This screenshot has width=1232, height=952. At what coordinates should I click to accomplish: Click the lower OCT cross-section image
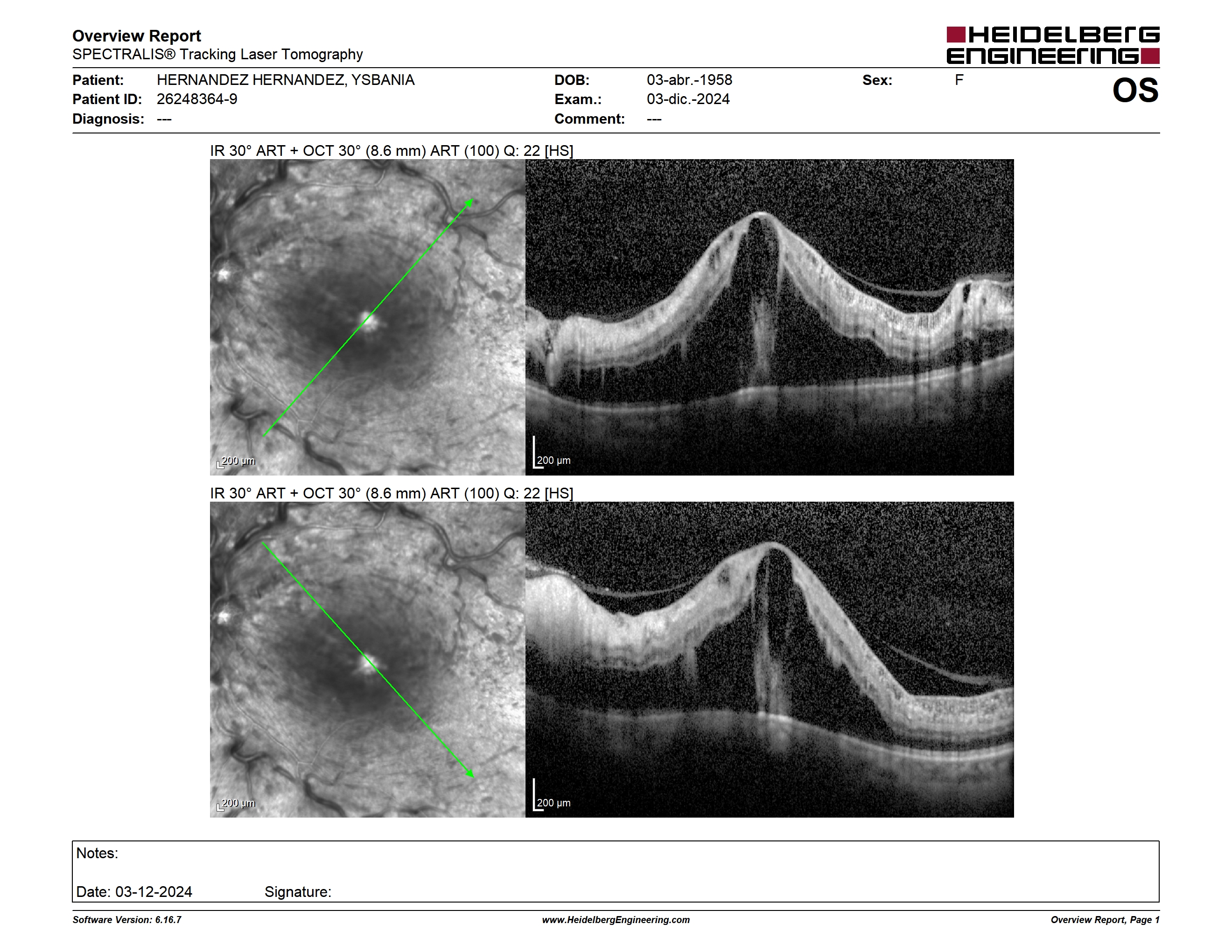(x=770, y=659)
